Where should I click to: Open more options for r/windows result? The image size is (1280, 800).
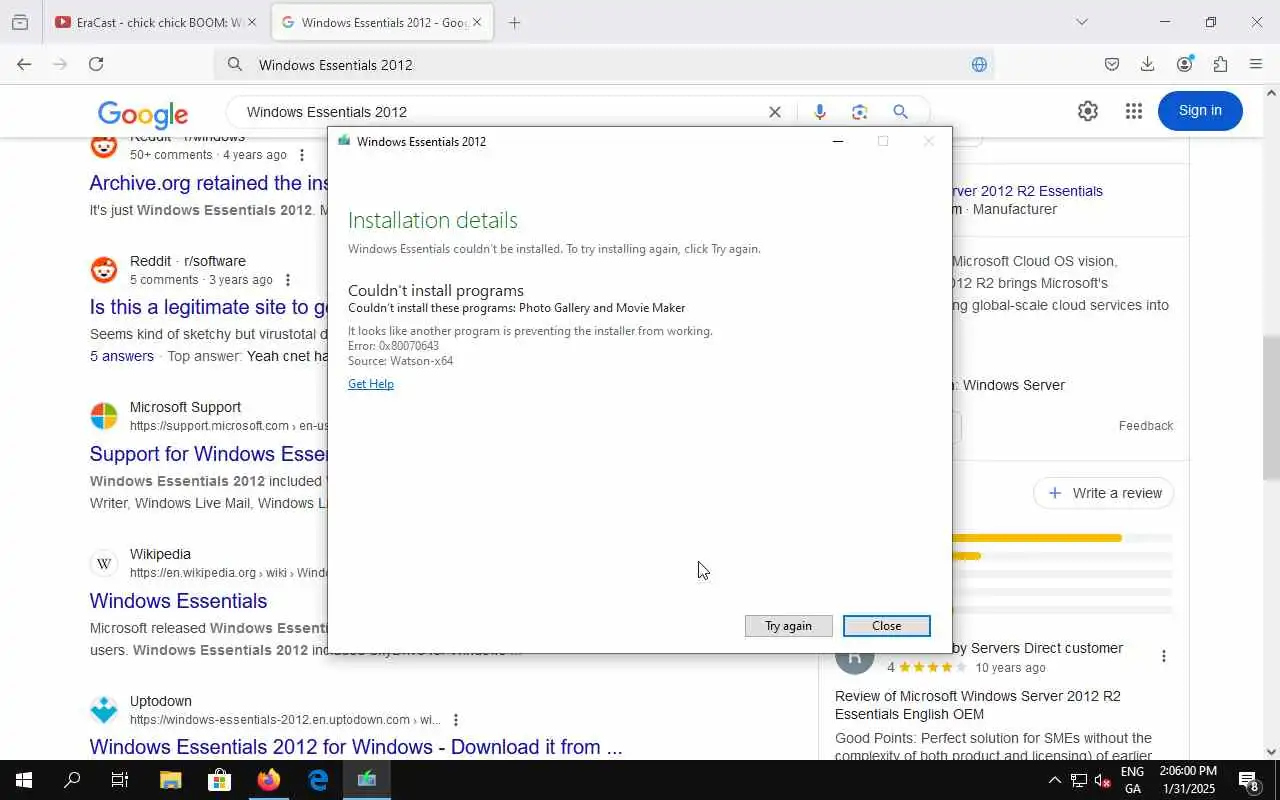click(x=302, y=155)
